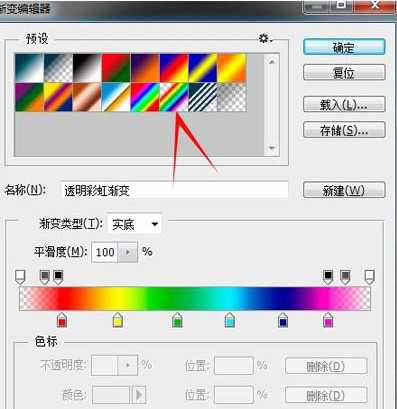Click the rainbow gradient preview bar
This screenshot has width=397, height=409.
(x=195, y=299)
